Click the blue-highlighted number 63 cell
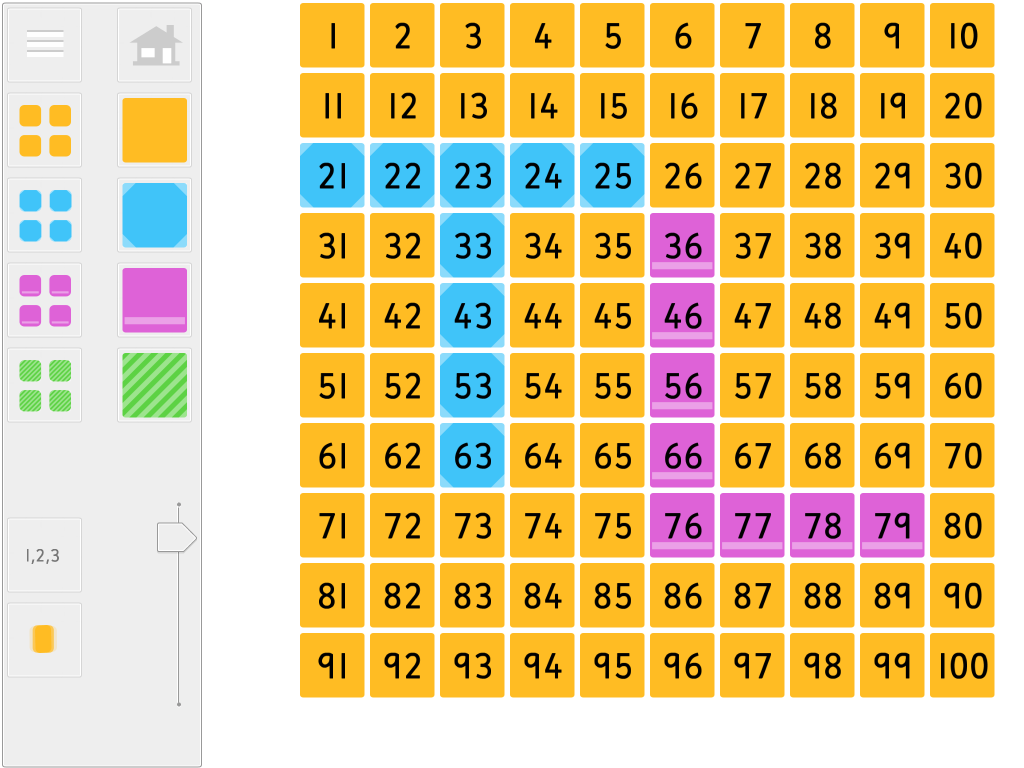The height and width of the screenshot is (768, 1024). tap(472, 456)
